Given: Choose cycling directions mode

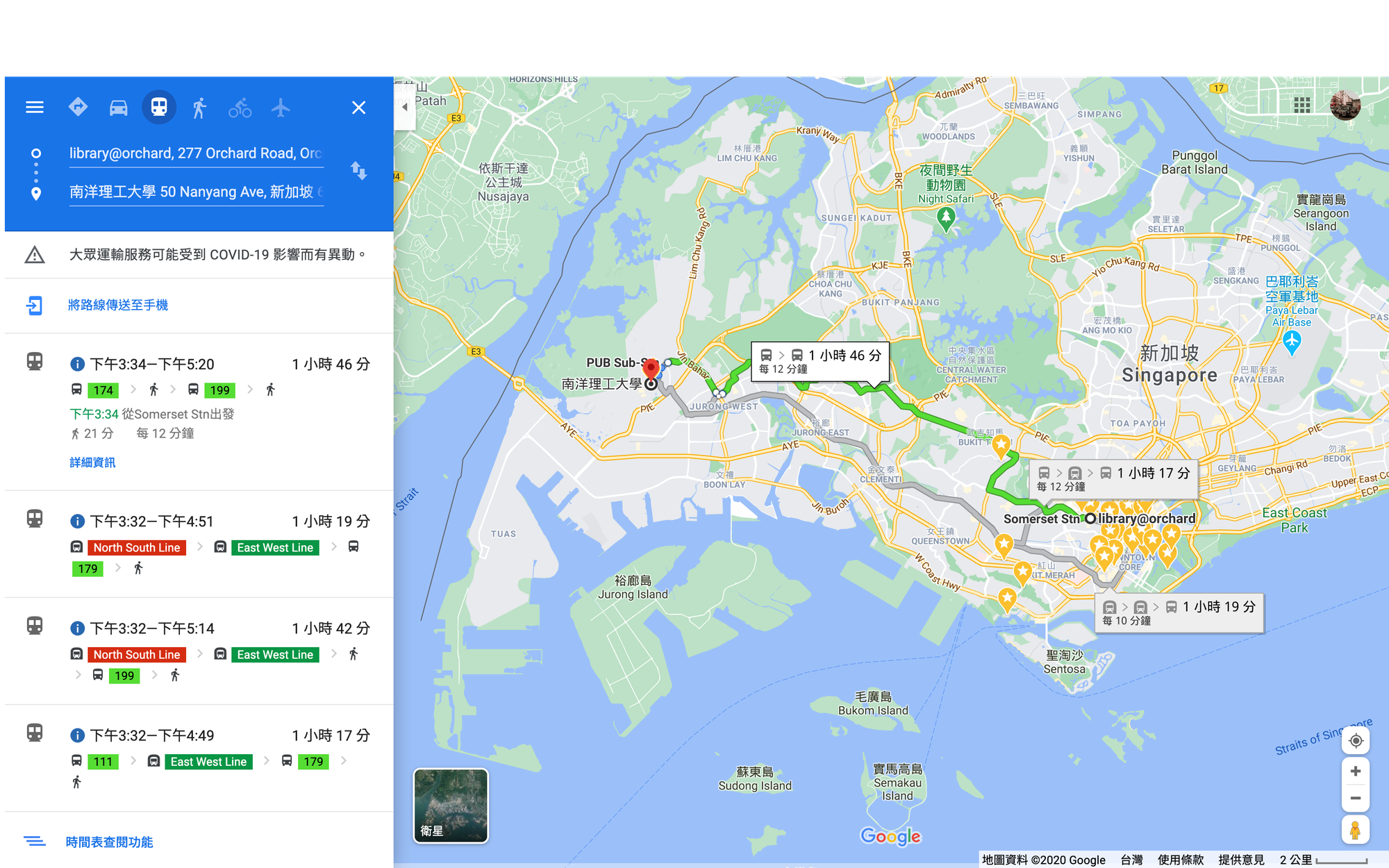Looking at the screenshot, I should coord(240,108).
